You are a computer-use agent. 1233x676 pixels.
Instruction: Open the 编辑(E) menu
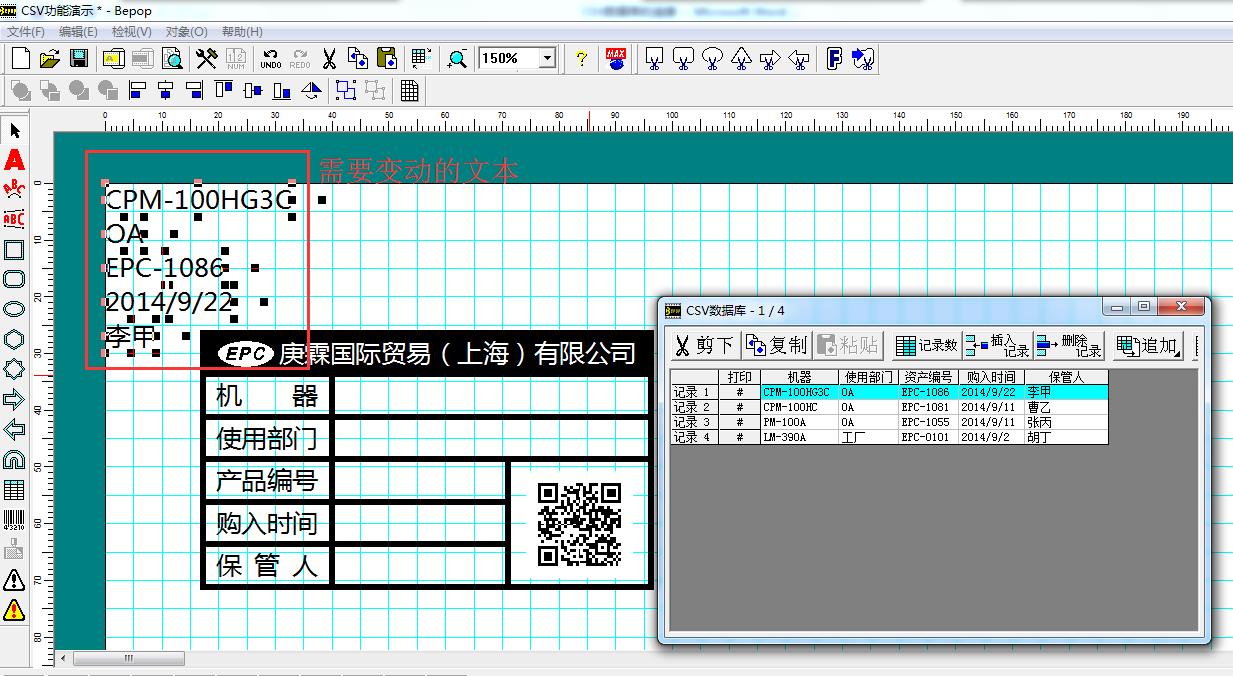78,32
